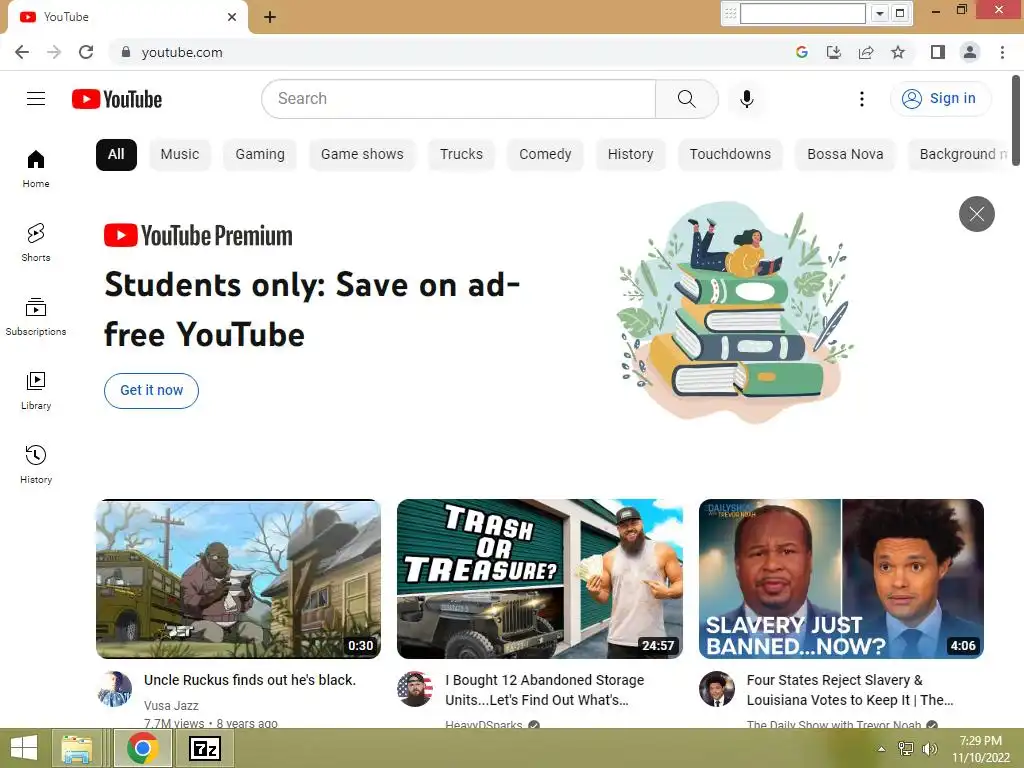Select the Bossa Nova filter chip
Screen dimensions: 1024x768
pos(845,155)
